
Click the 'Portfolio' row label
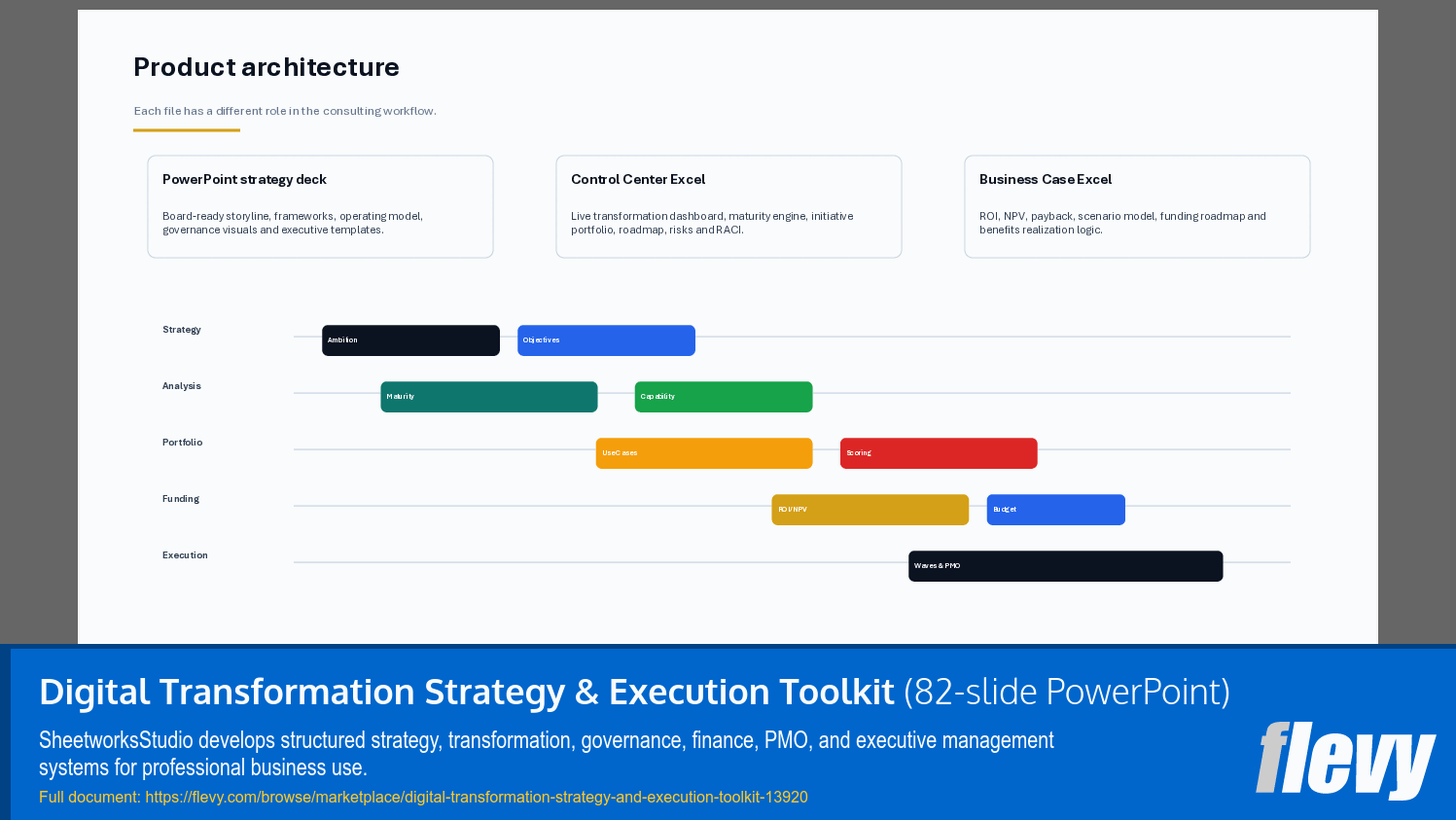[183, 443]
